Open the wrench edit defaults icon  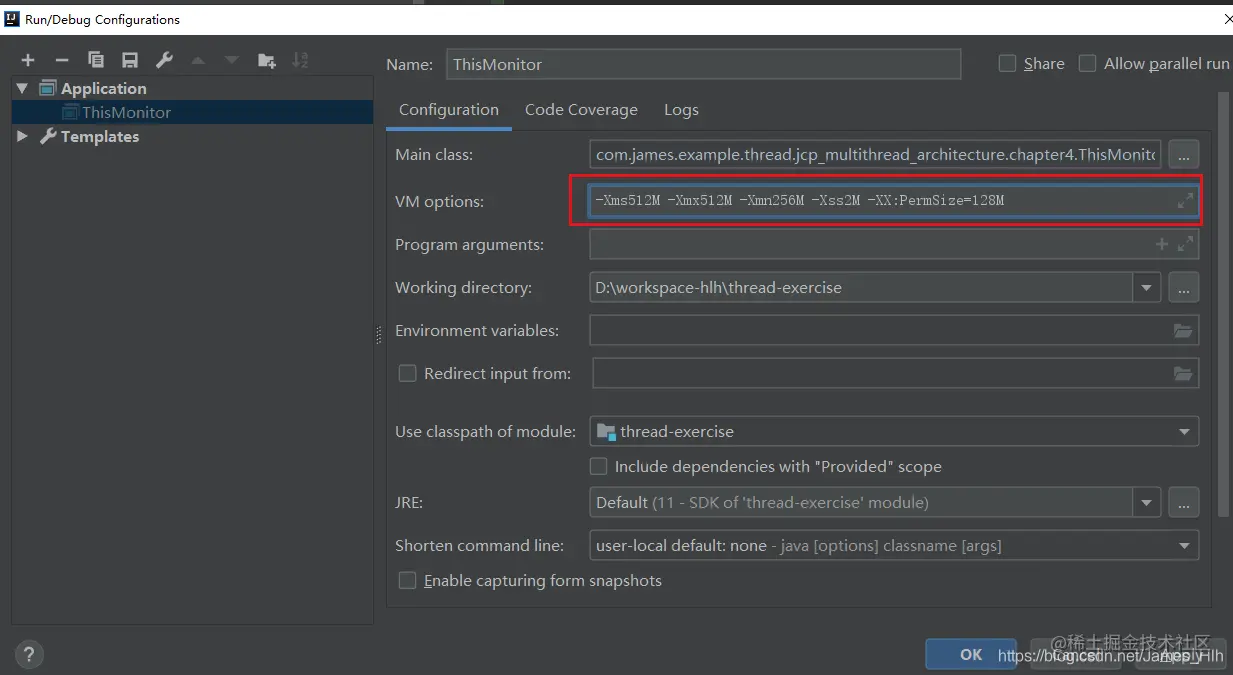pyautogui.click(x=164, y=61)
